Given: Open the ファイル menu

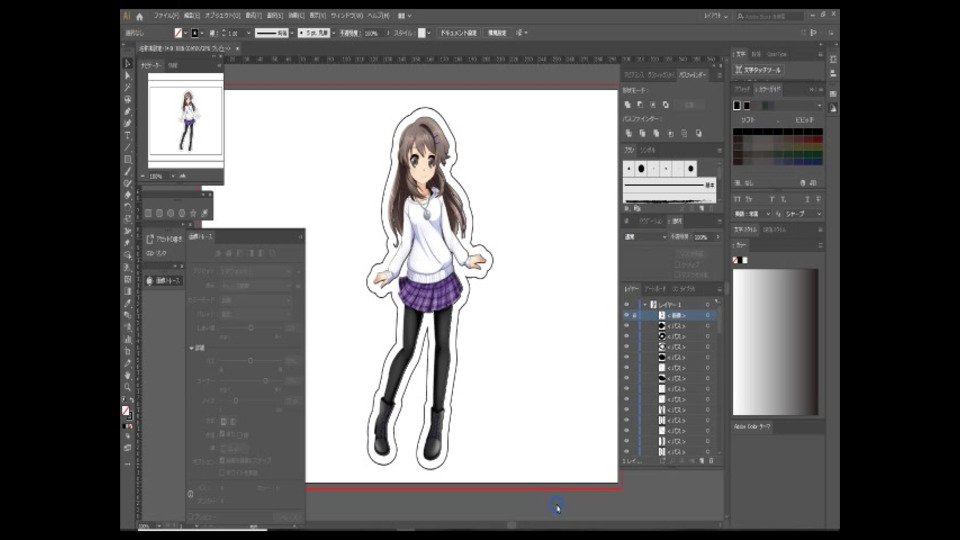Looking at the screenshot, I should [x=165, y=17].
